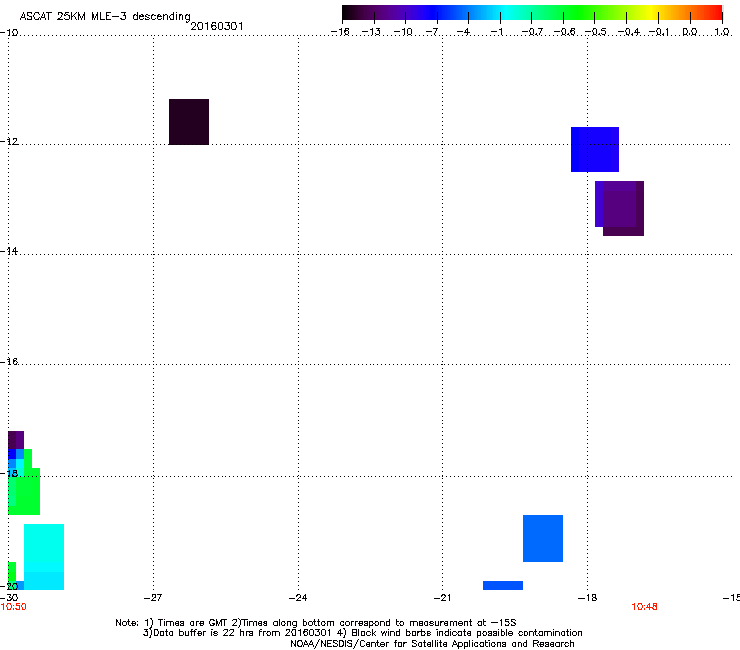This screenshot has width=740, height=650.
Task: Click the 0.0 color bar label
Action: [690, 32]
